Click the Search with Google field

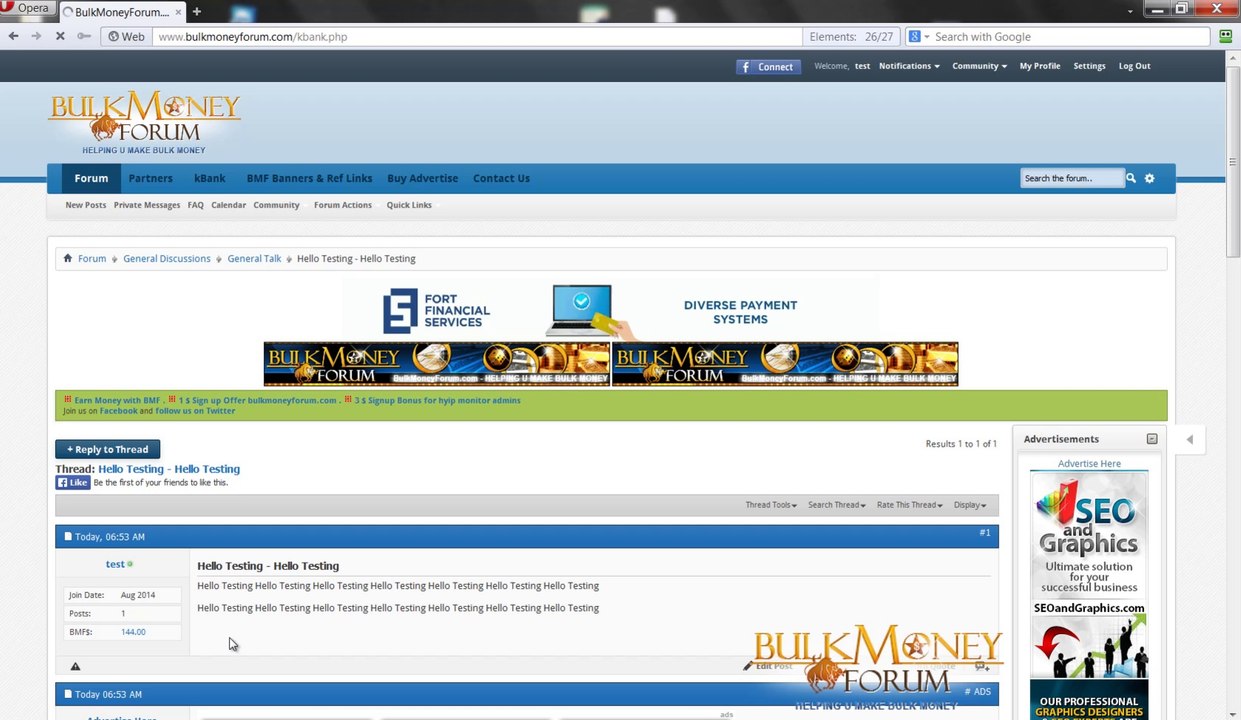point(1070,36)
